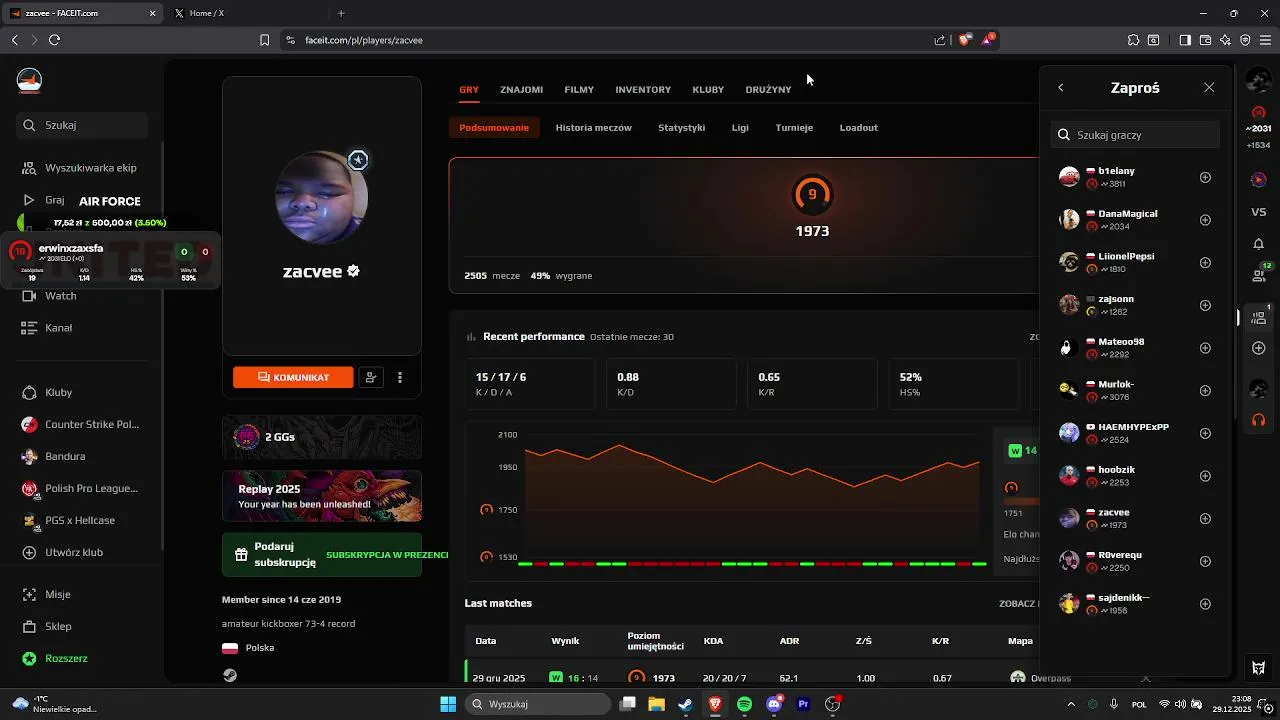The image size is (1280, 720).
Task: Click Podaruj subskrypcję gift button
Action: coord(322,554)
